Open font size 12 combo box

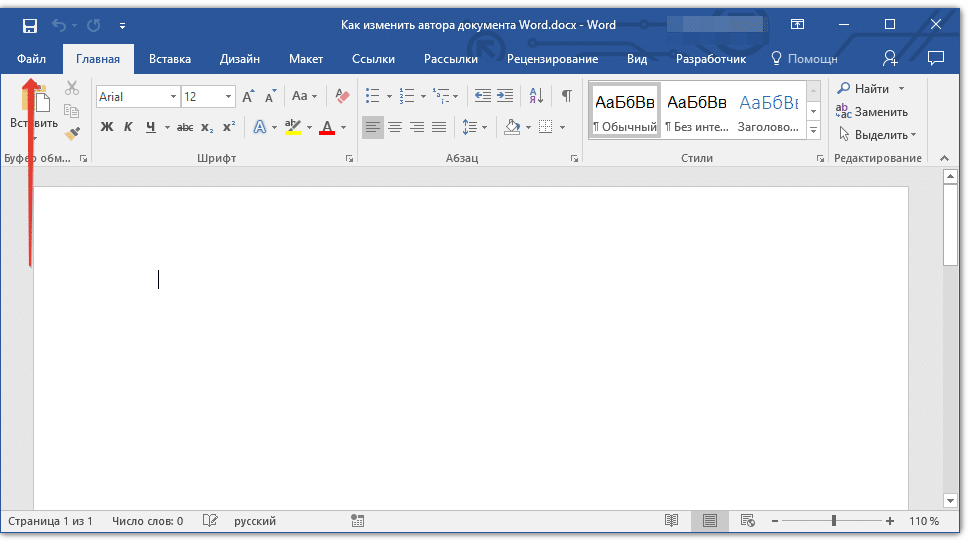pyautogui.click(x=207, y=96)
